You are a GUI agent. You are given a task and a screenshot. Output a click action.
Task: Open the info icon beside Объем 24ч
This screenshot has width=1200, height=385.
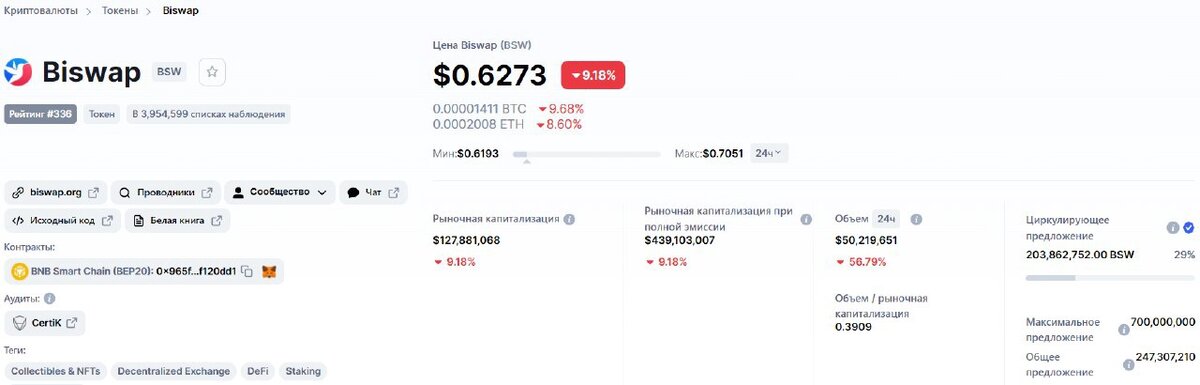click(916, 219)
